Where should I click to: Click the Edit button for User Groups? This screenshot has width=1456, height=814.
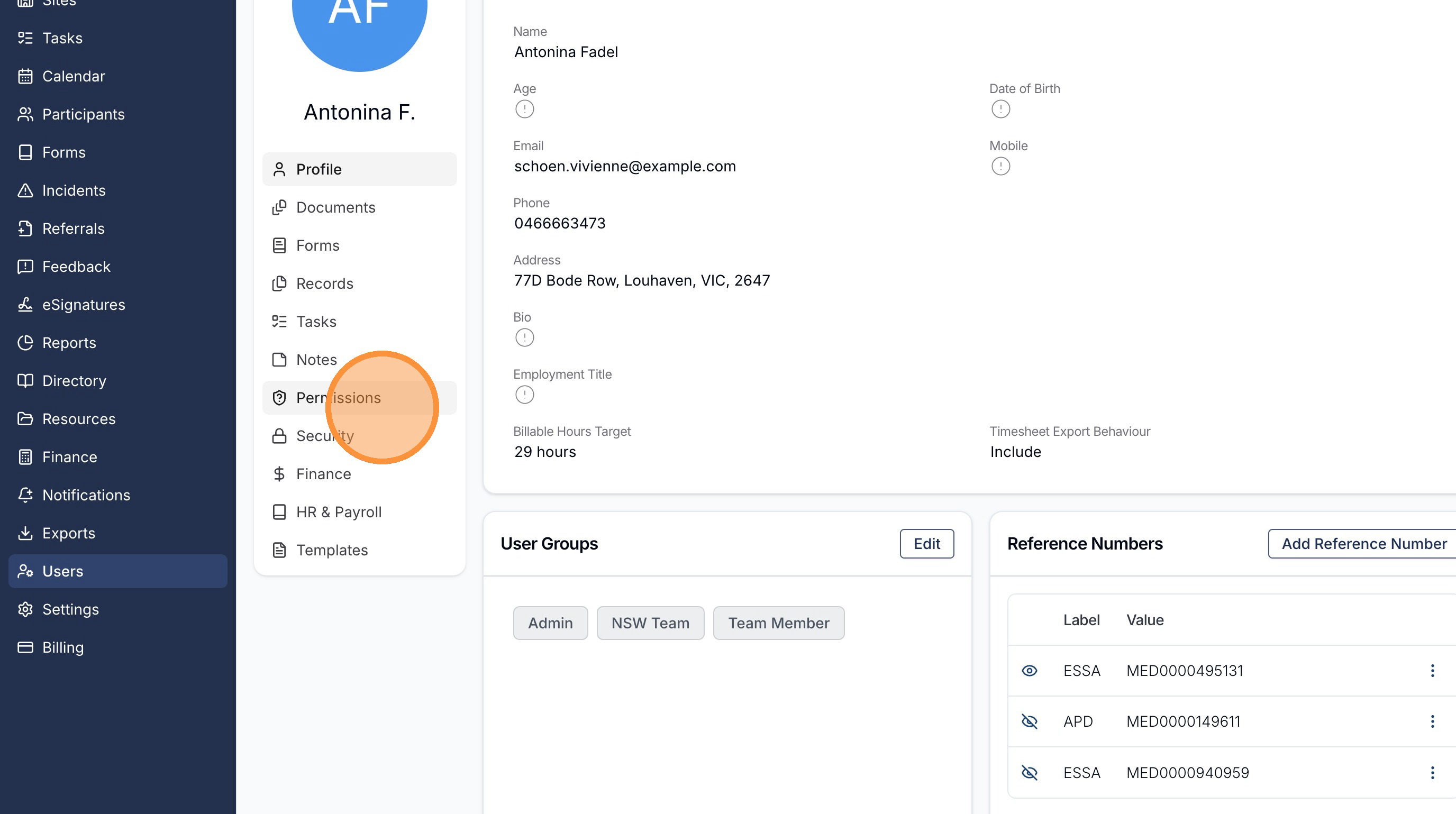[927, 543]
